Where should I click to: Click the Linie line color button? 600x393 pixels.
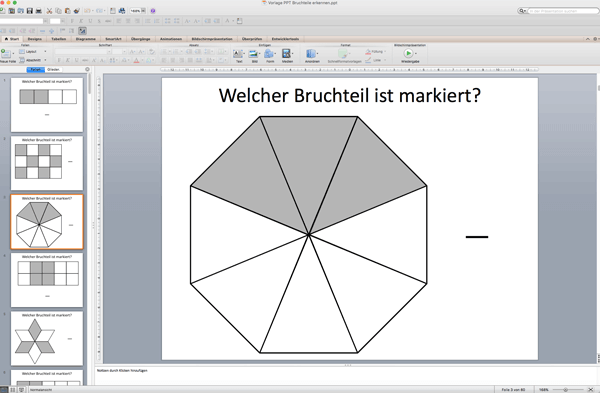point(373,60)
